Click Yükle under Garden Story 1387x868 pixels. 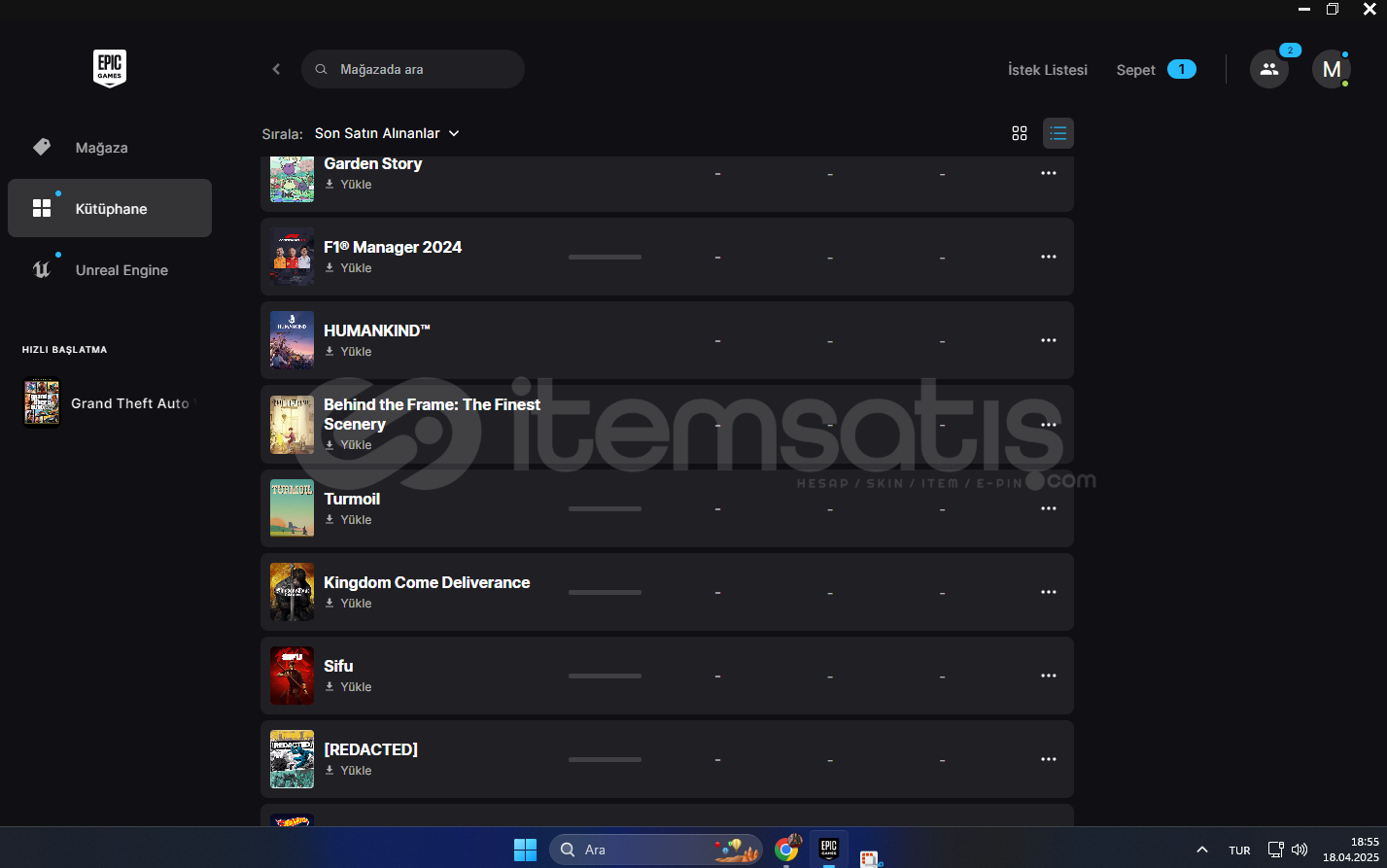348,184
